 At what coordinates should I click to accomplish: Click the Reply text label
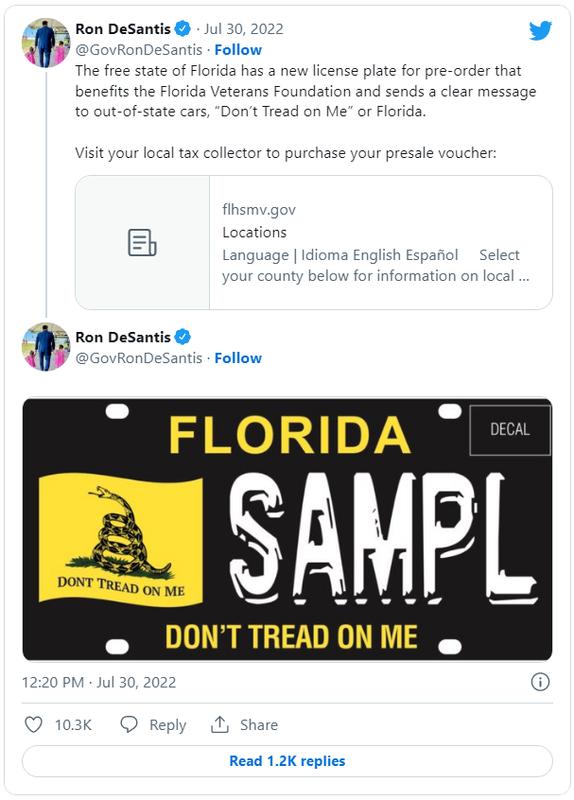tap(167, 725)
